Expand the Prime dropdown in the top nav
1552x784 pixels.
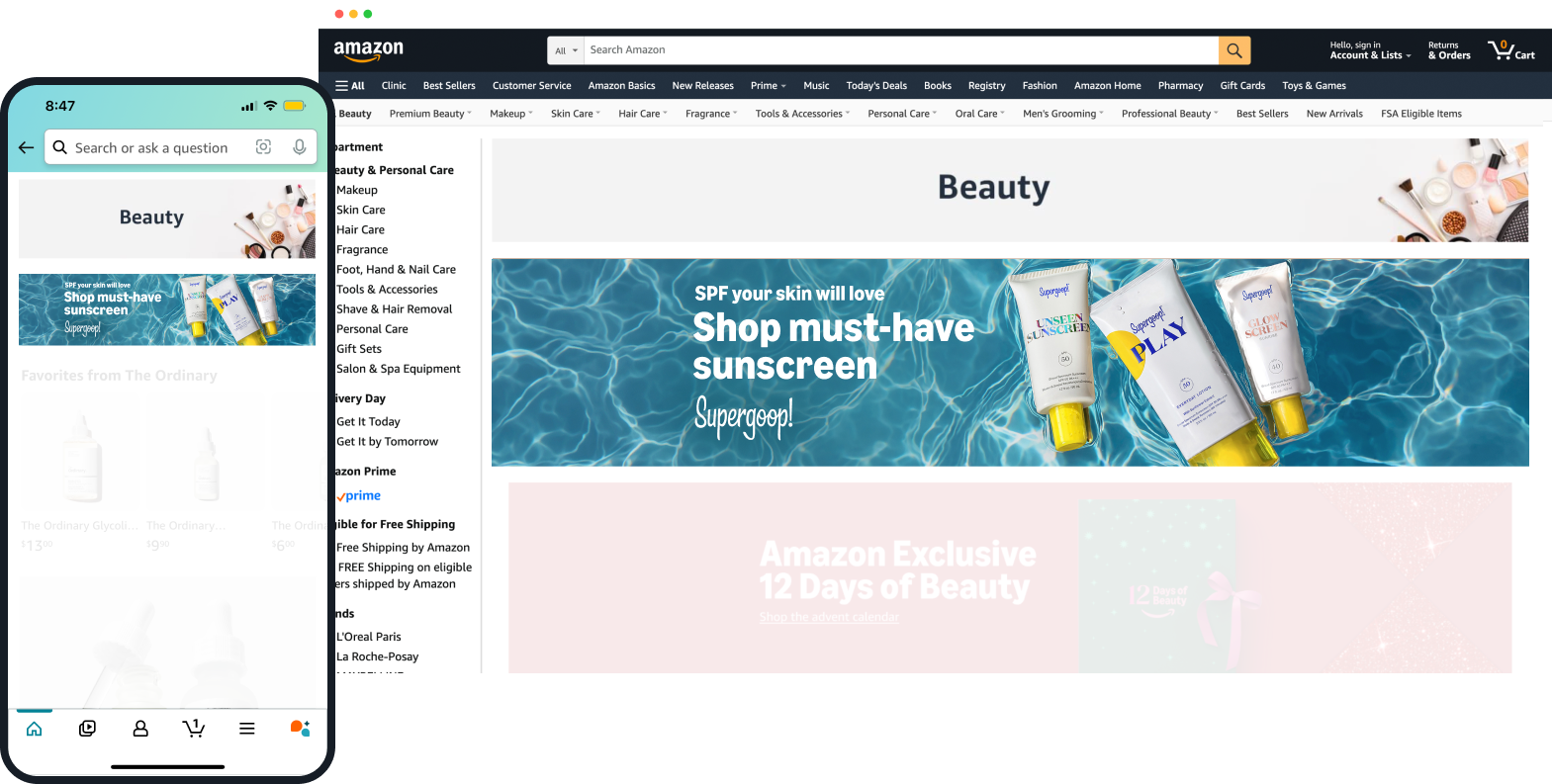[769, 86]
